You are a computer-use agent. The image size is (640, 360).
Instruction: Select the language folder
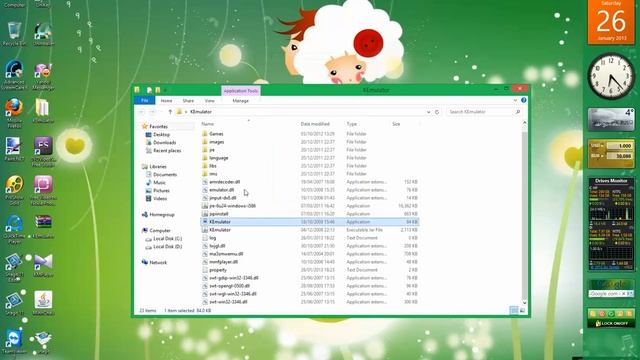click(309, 158)
